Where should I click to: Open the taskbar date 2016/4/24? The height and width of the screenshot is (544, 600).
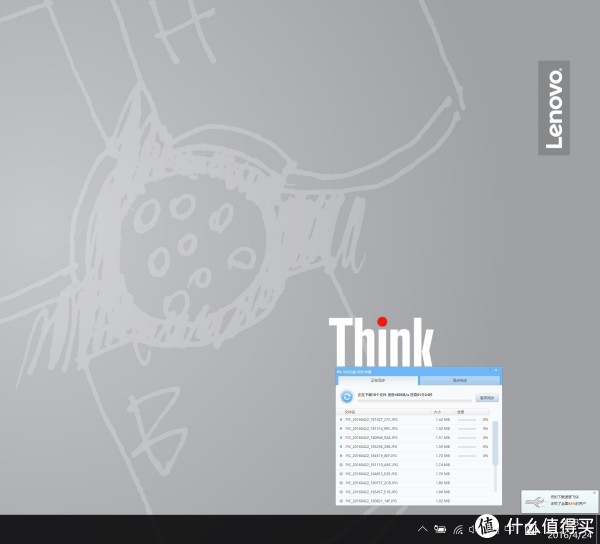point(571,534)
